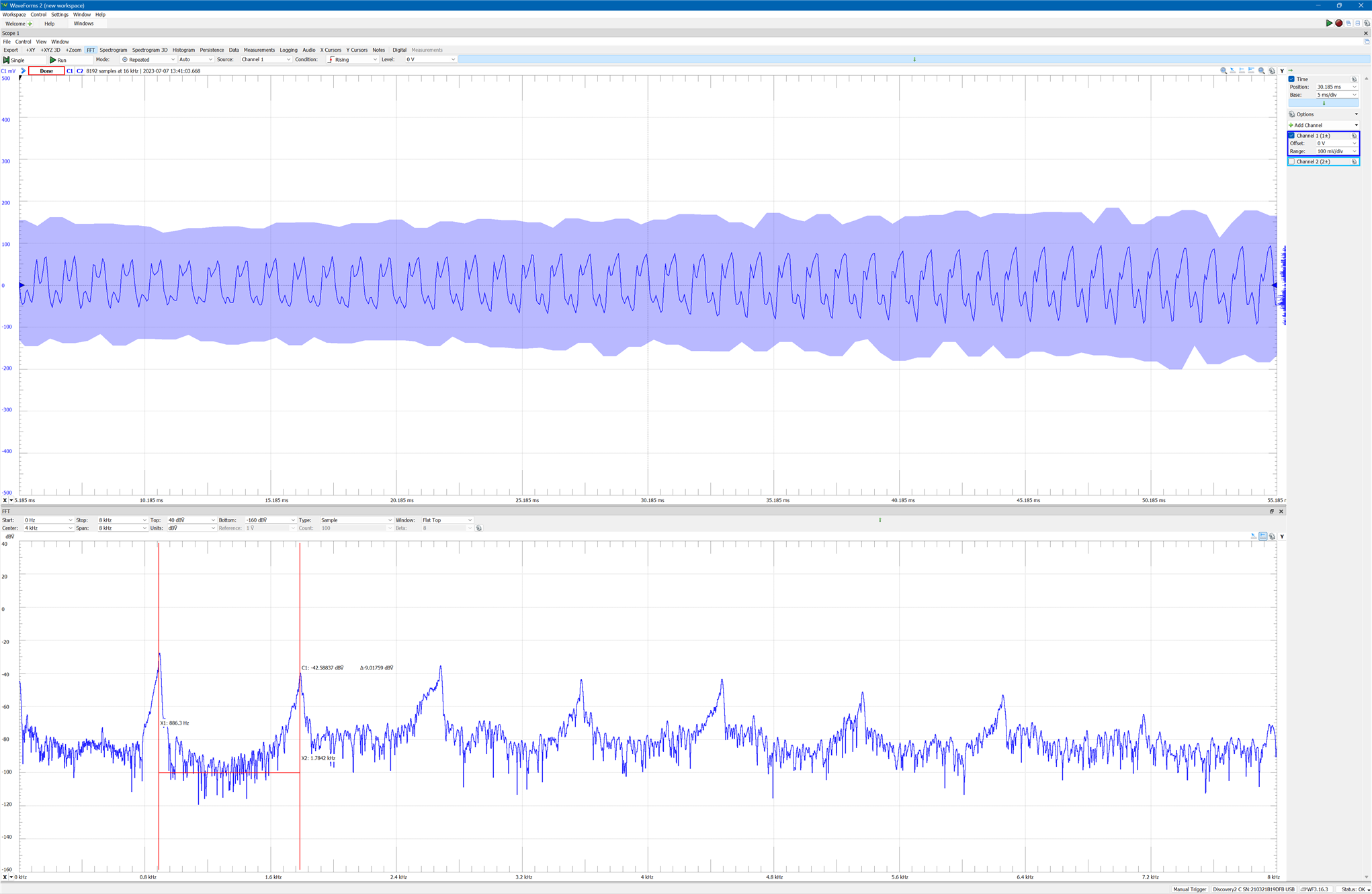Click the cascade windows icon at top right
This screenshot has height=894, width=1372.
click(1348, 23)
